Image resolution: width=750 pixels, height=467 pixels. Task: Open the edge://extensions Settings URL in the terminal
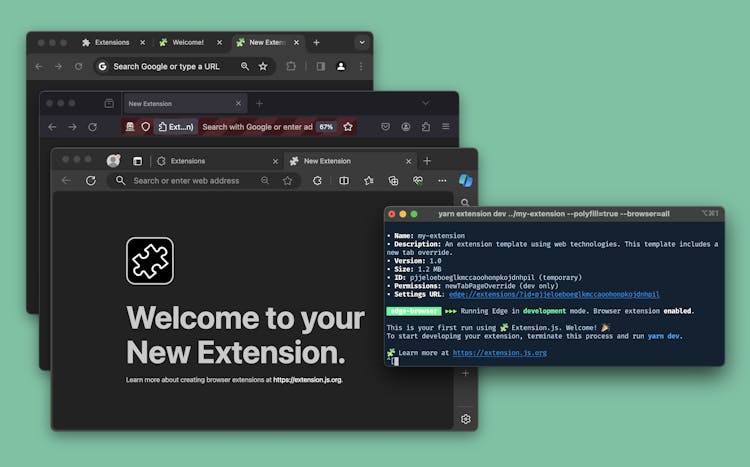pyautogui.click(x=554, y=294)
